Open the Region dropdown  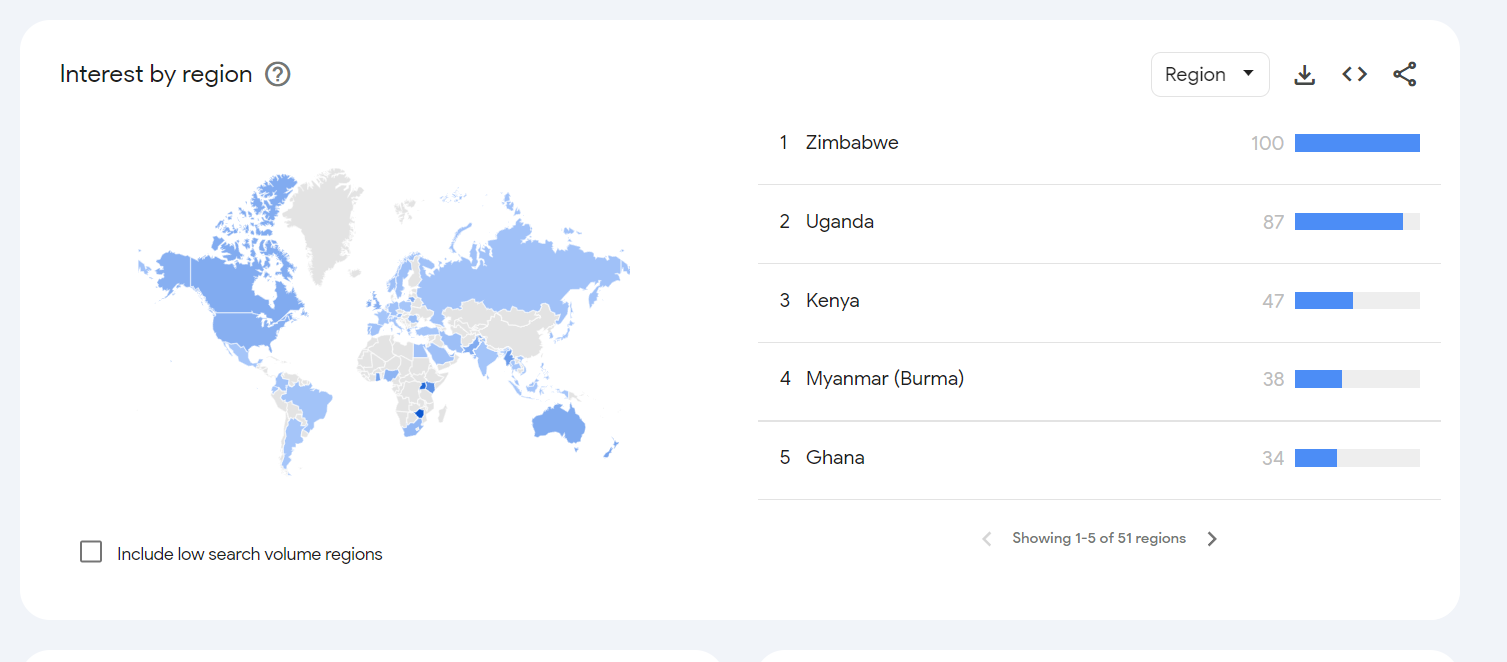1210,75
